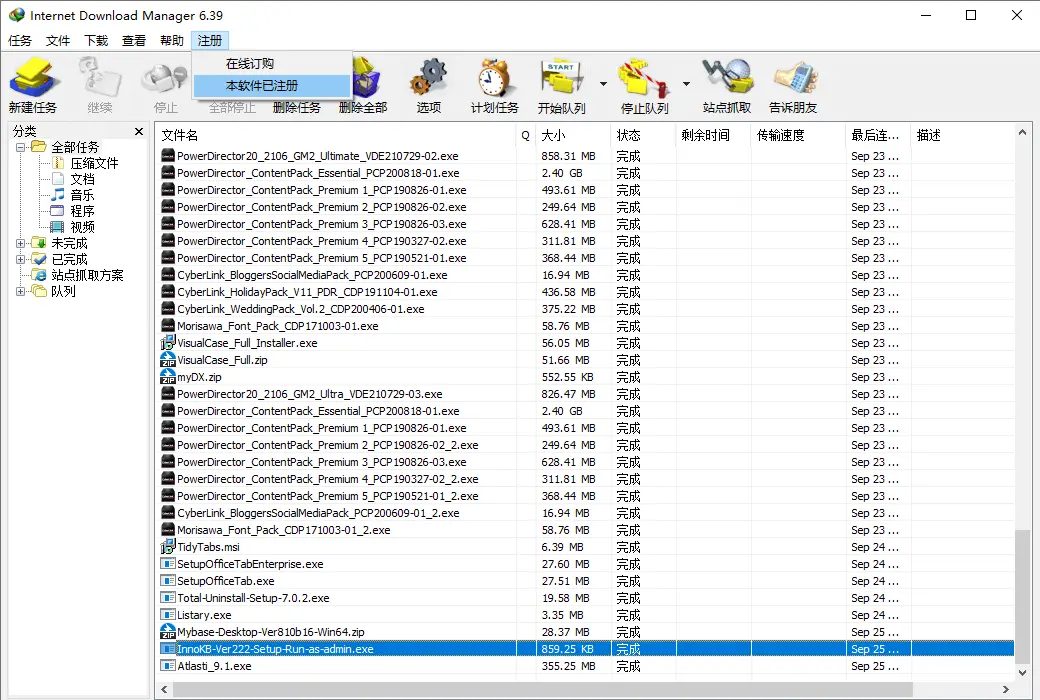Collapse the 全部任务 tree node

[x=21, y=147]
